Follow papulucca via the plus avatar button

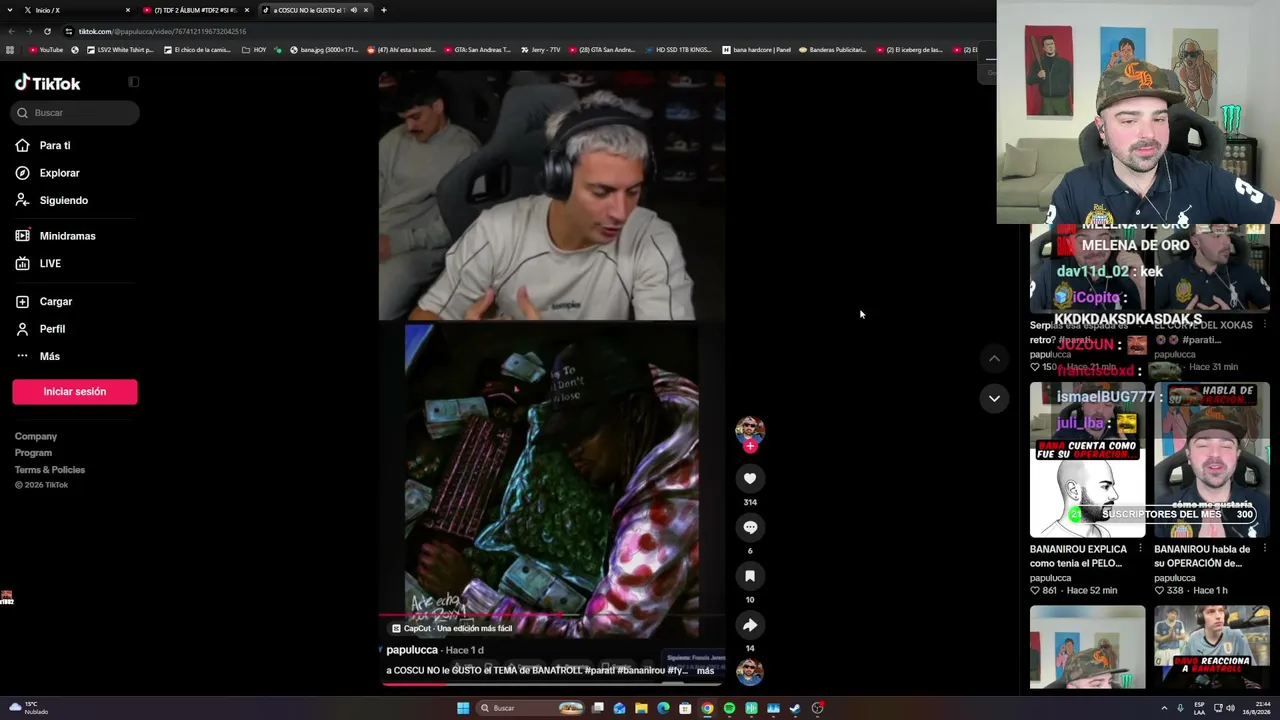(x=750, y=446)
